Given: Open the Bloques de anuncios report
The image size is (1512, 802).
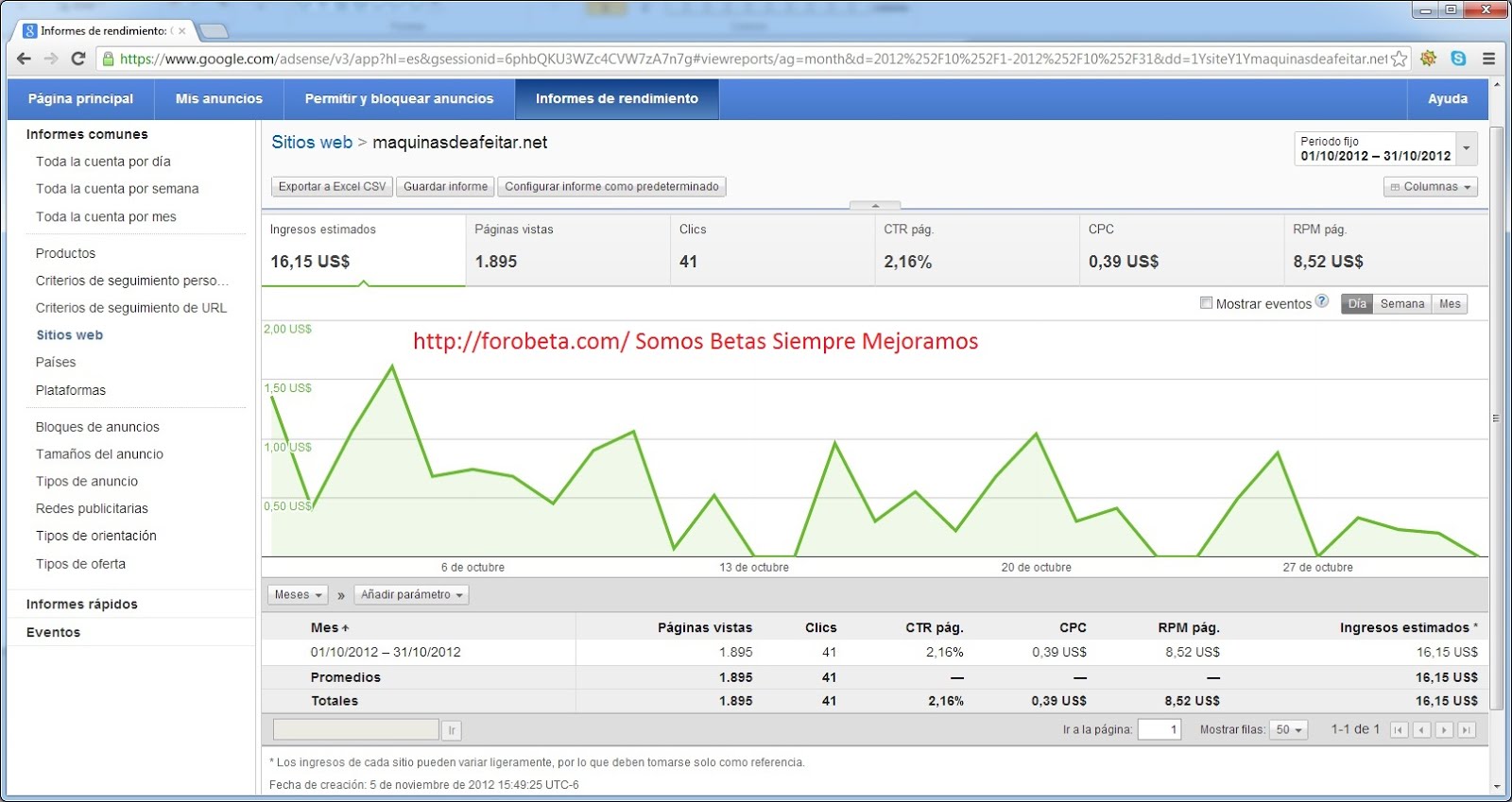Looking at the screenshot, I should 97,427.
